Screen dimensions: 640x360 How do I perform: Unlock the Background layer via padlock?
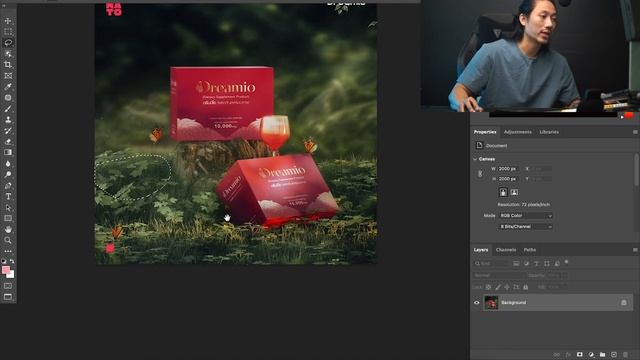(x=624, y=302)
